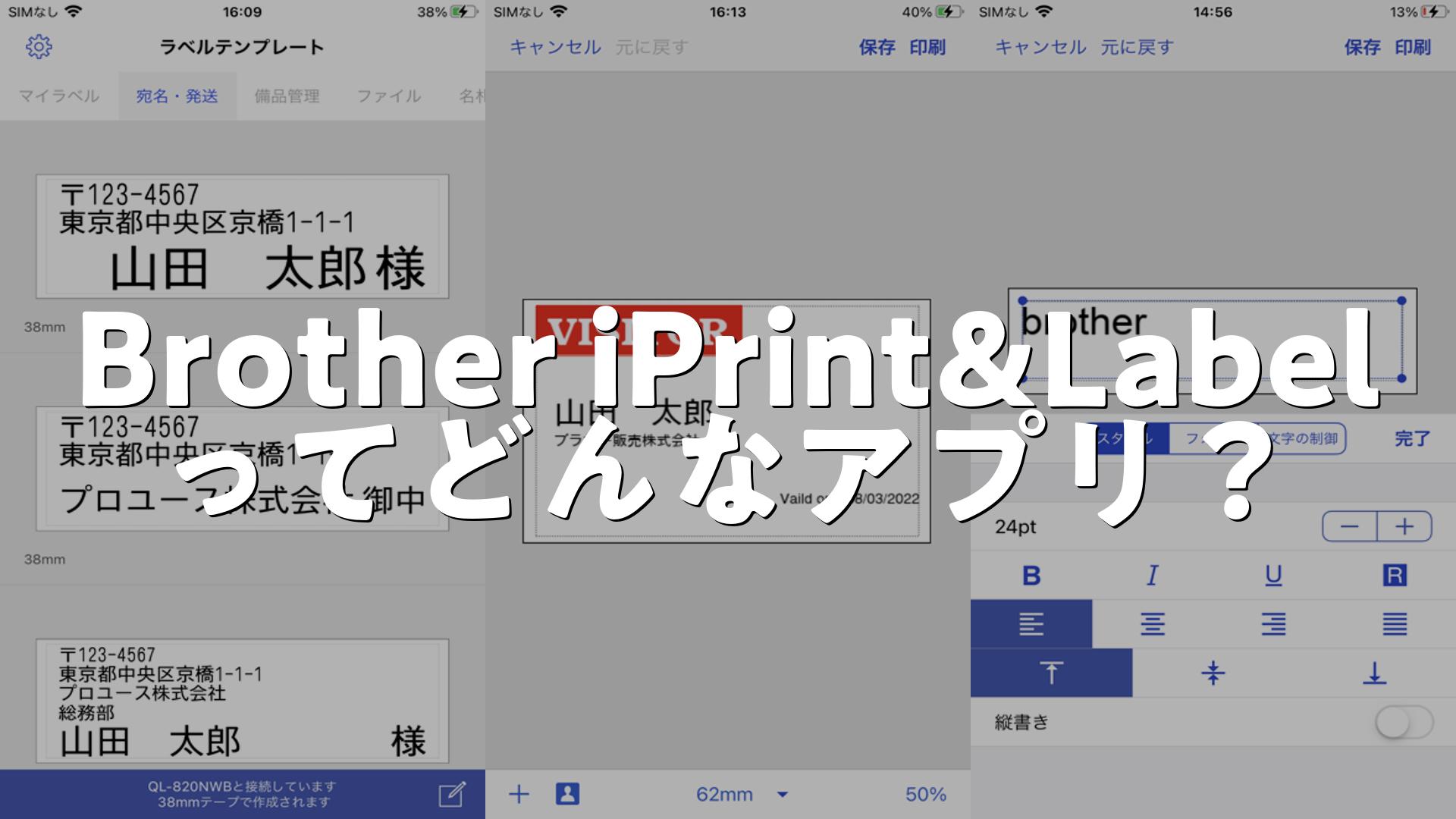Apply underline formatting (U)
The height and width of the screenshot is (819, 1456).
click(1274, 576)
